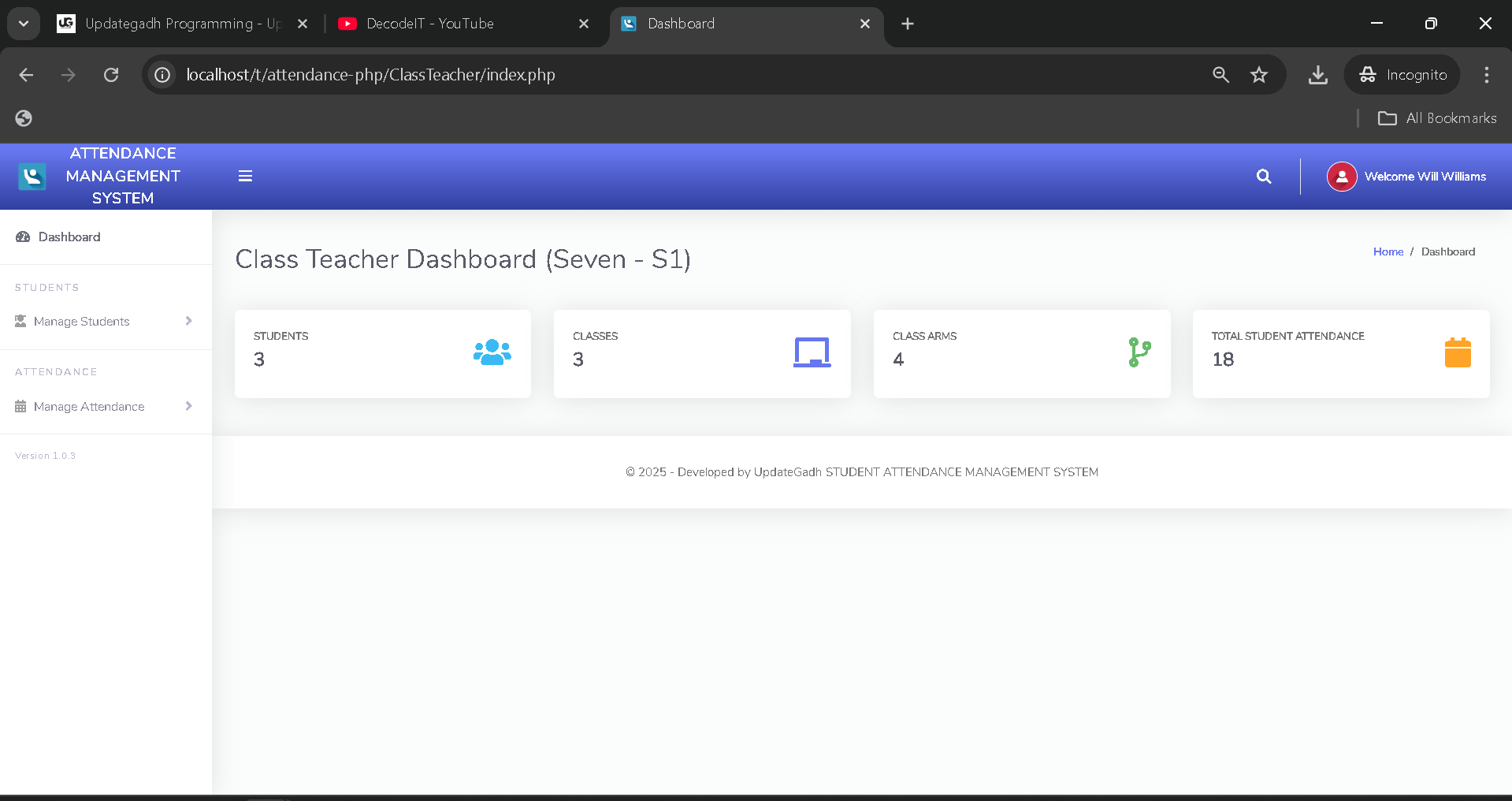Click the Class Arms branch icon
Image resolution: width=1512 pixels, height=801 pixels.
1139,352
